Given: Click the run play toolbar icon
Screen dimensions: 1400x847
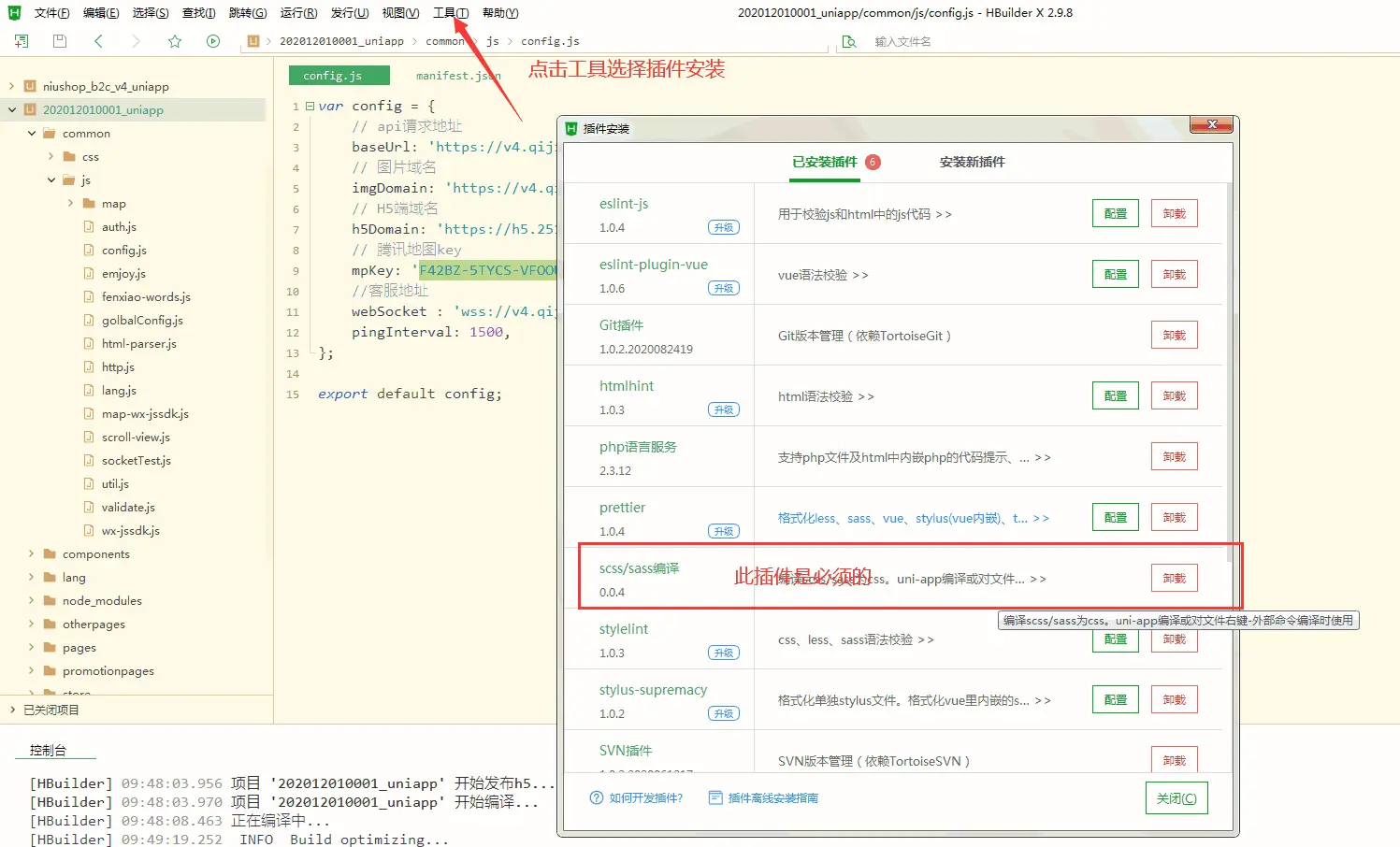Looking at the screenshot, I should [213, 41].
